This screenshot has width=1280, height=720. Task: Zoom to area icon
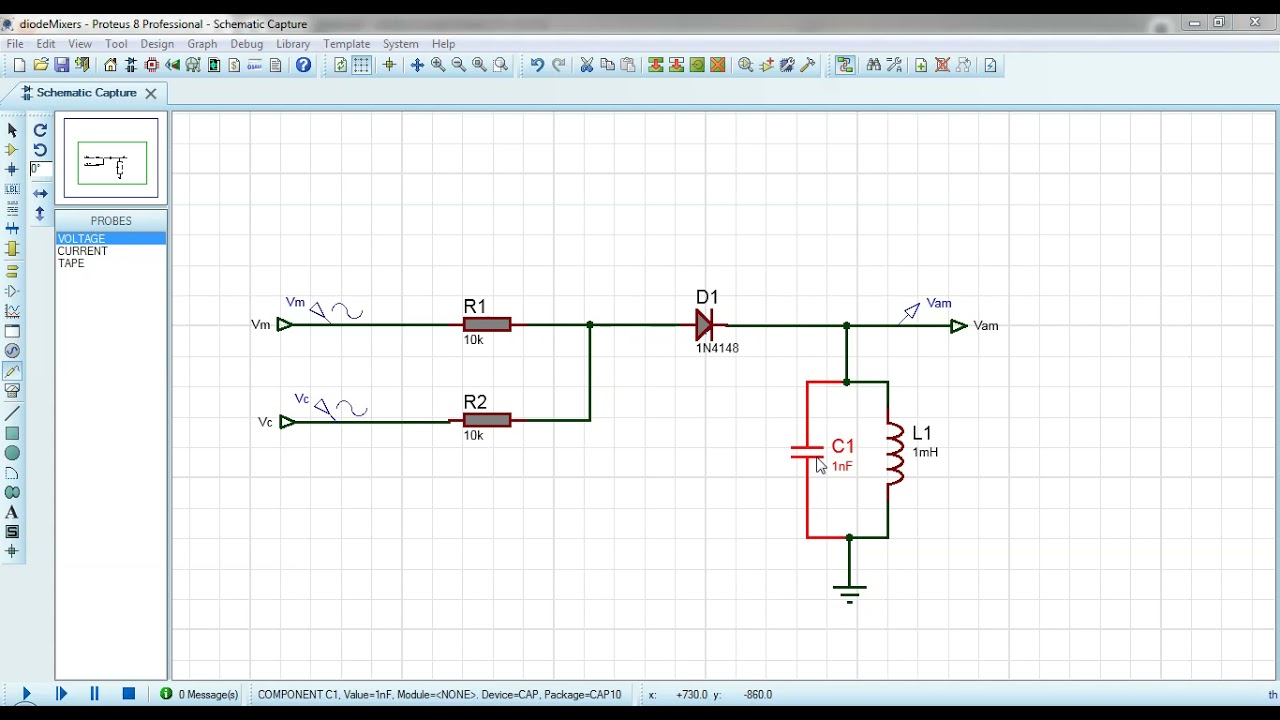click(x=501, y=65)
